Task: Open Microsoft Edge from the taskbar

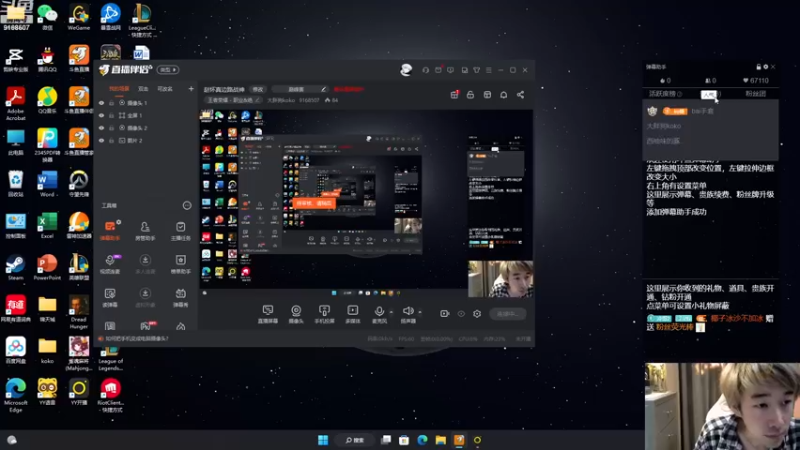Action: click(422, 440)
